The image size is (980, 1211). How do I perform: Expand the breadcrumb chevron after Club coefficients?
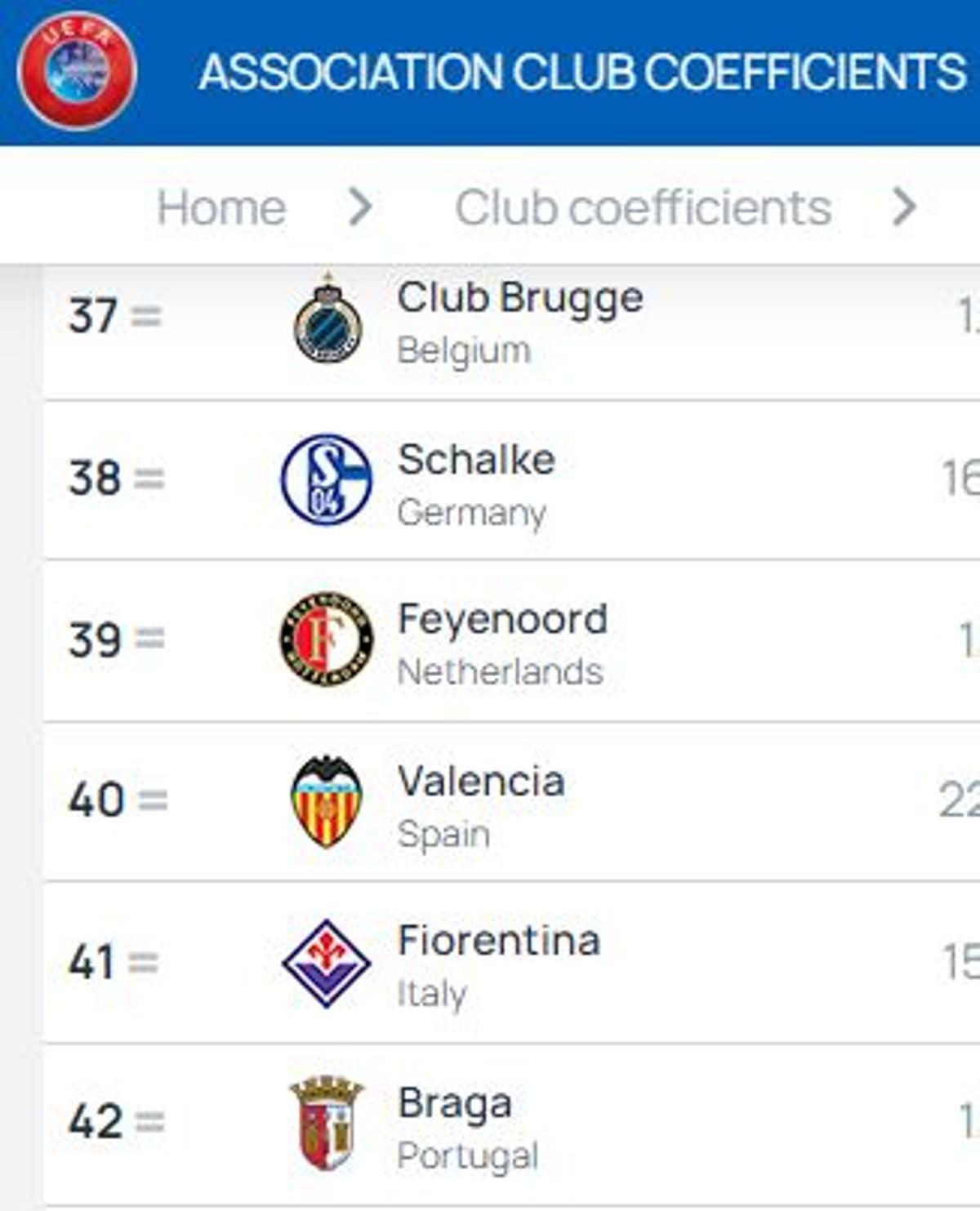coord(905,206)
